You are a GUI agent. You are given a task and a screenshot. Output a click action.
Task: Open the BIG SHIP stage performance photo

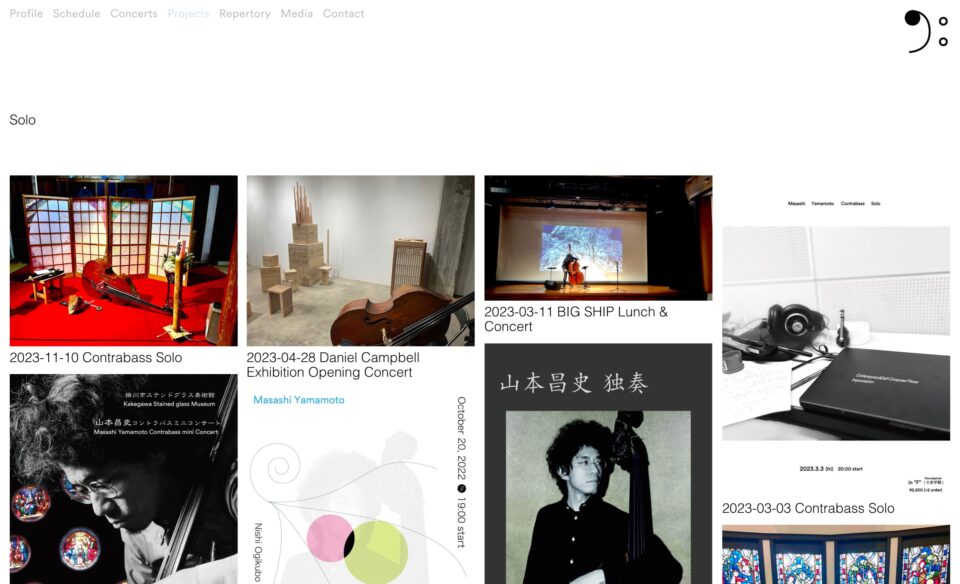click(x=598, y=238)
